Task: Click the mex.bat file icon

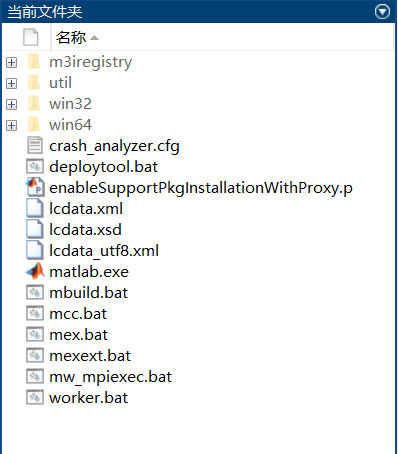Action: pyautogui.click(x=35, y=334)
